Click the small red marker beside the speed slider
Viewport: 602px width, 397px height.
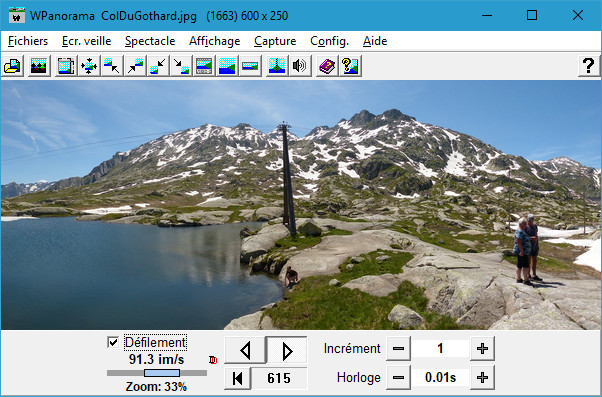click(213, 360)
